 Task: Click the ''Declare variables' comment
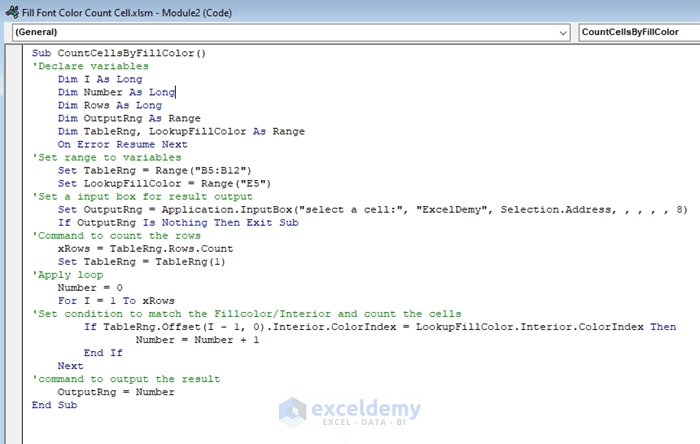[90, 66]
